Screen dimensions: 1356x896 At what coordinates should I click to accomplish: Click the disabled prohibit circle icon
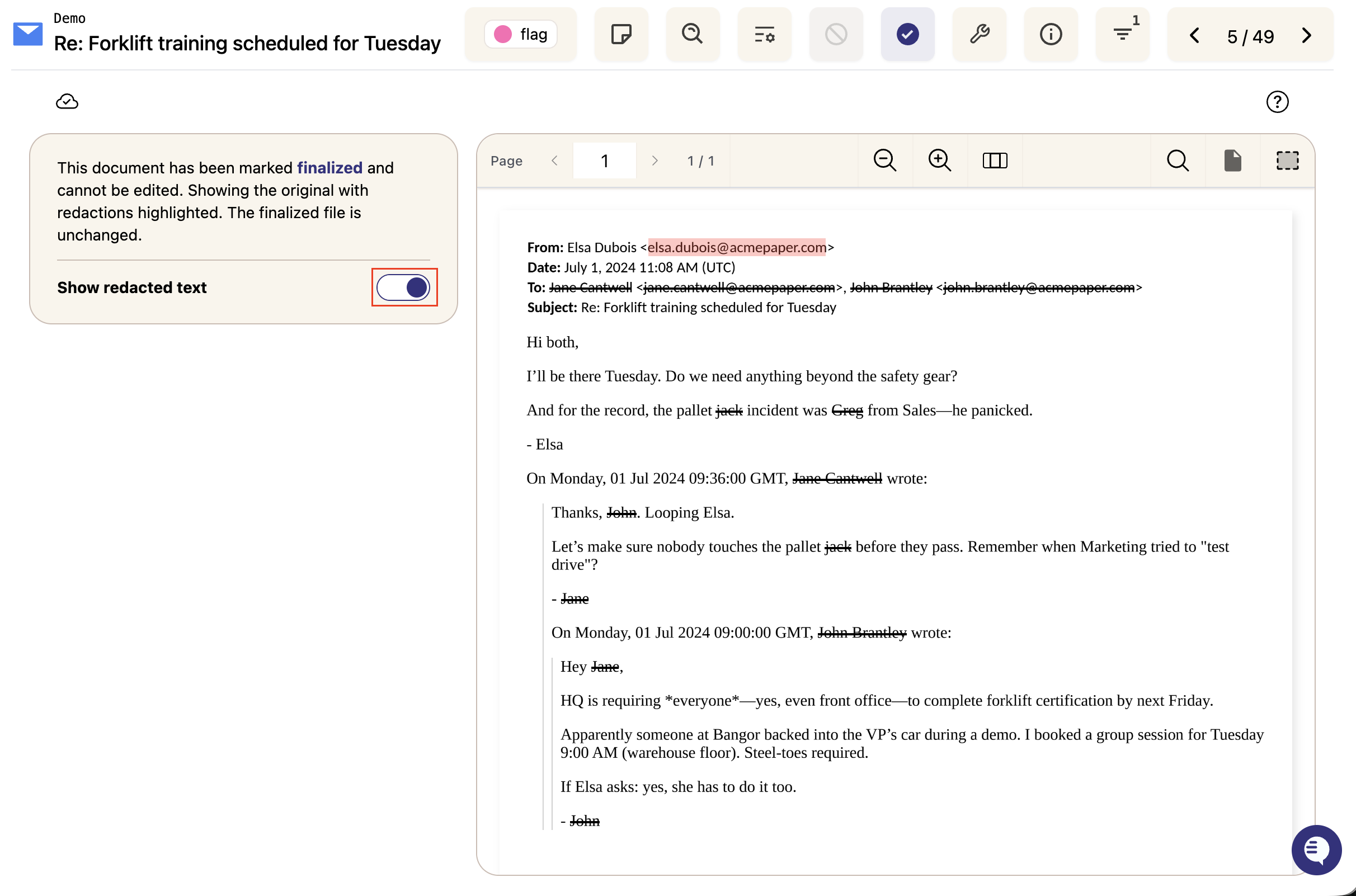pyautogui.click(x=836, y=34)
